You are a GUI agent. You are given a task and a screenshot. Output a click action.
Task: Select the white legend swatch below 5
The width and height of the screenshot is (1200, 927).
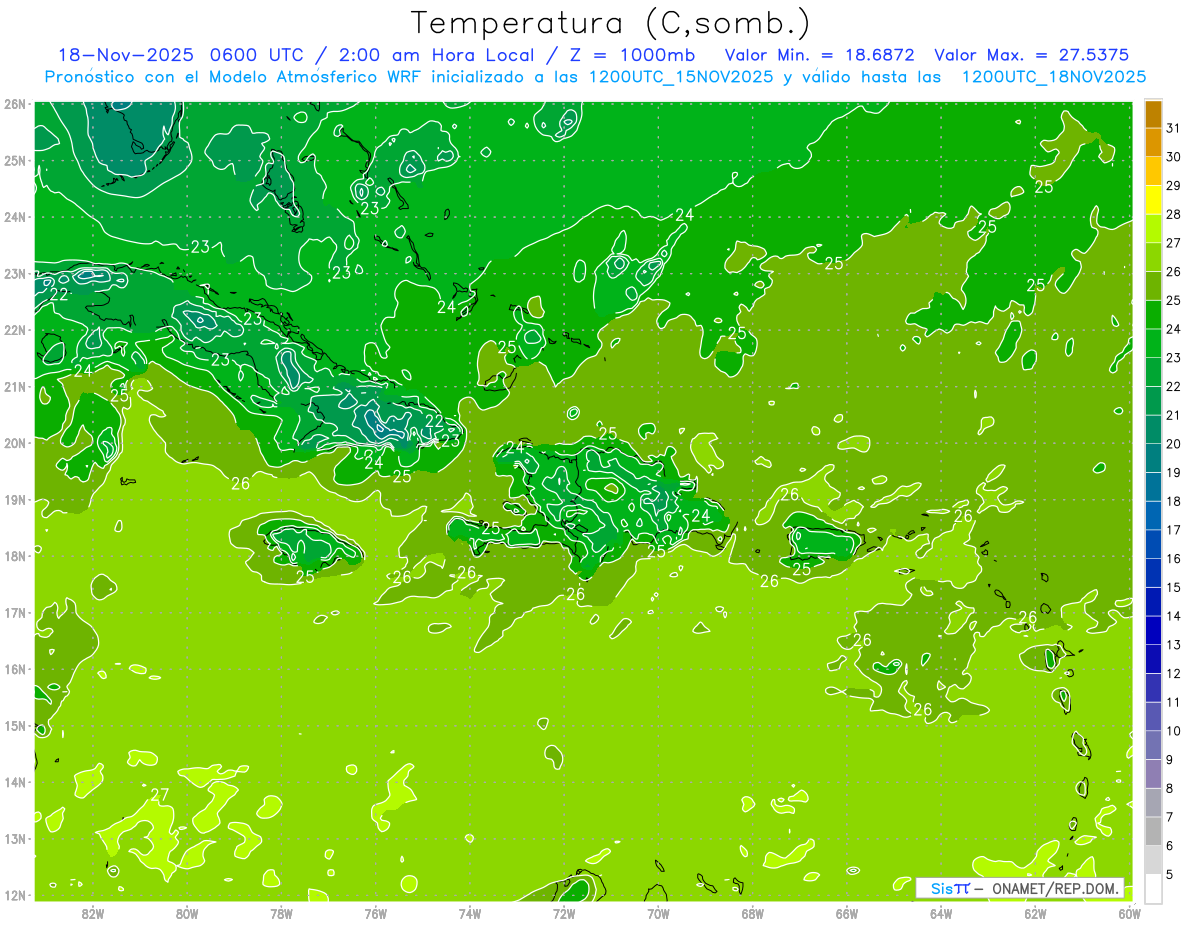[1153, 888]
